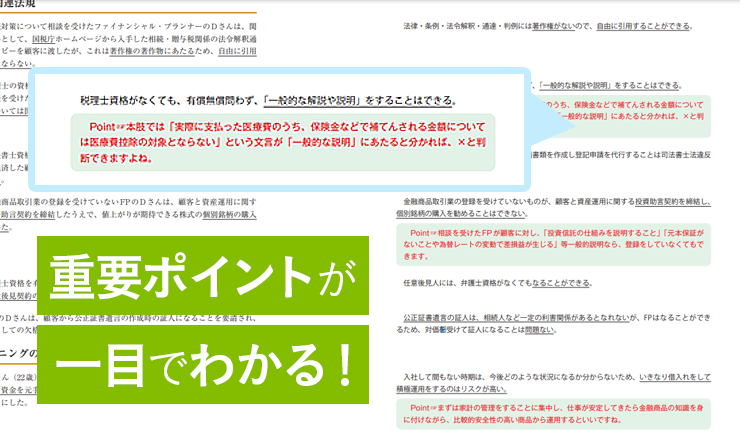Image resolution: width=740 pixels, height=440 pixels.
Task: Click the underlined 問題ない text
Action: (538, 330)
